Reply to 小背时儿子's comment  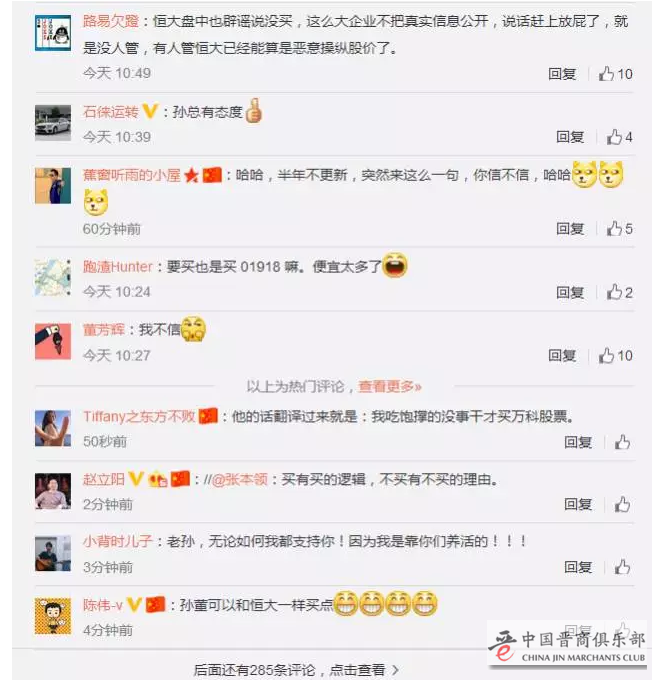click(x=578, y=567)
